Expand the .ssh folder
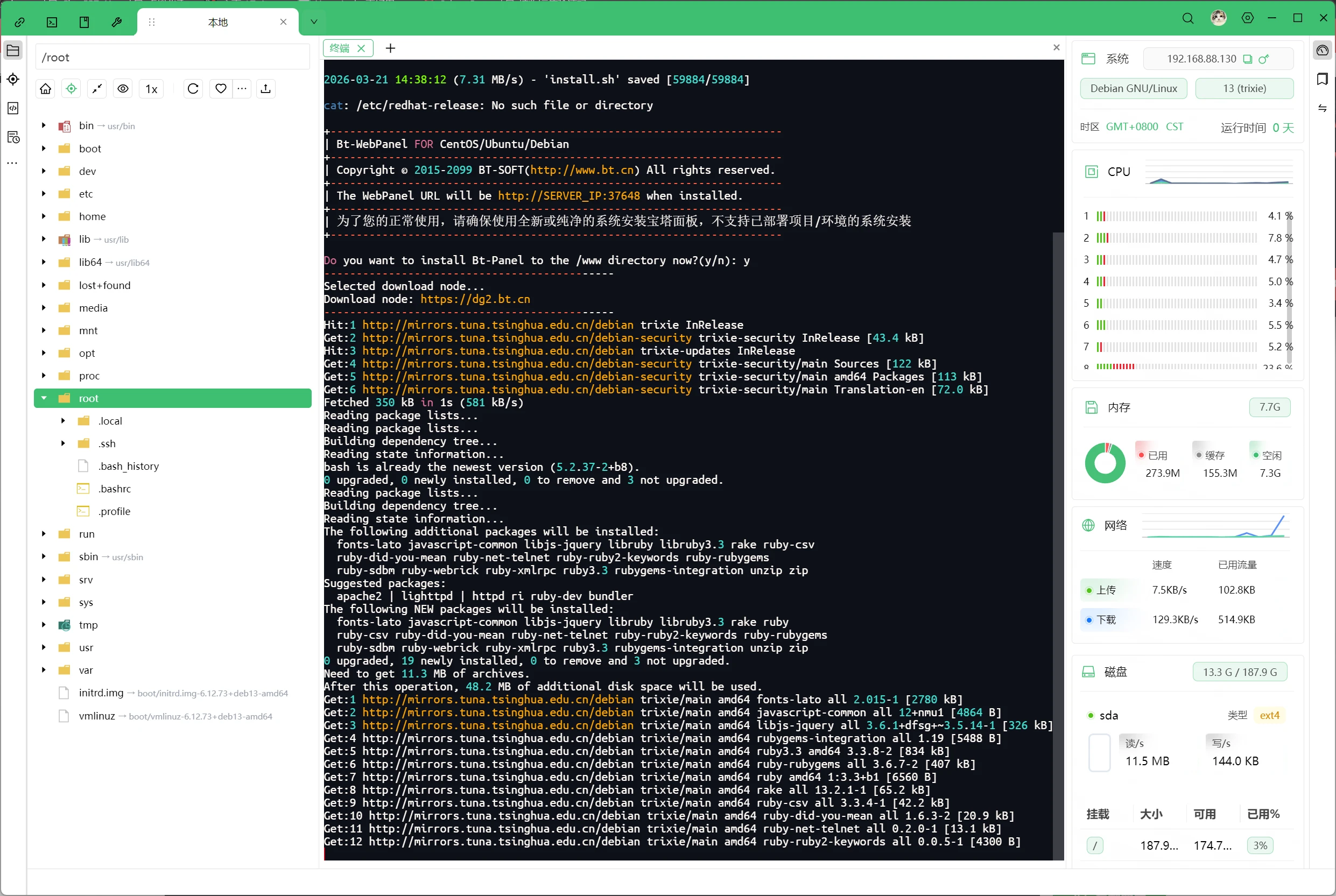This screenshot has height=896, width=1336. [63, 443]
